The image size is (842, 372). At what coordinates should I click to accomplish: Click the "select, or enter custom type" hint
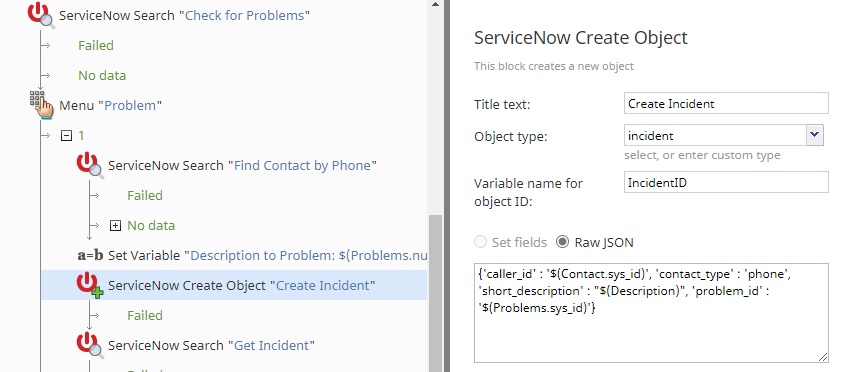(702, 155)
